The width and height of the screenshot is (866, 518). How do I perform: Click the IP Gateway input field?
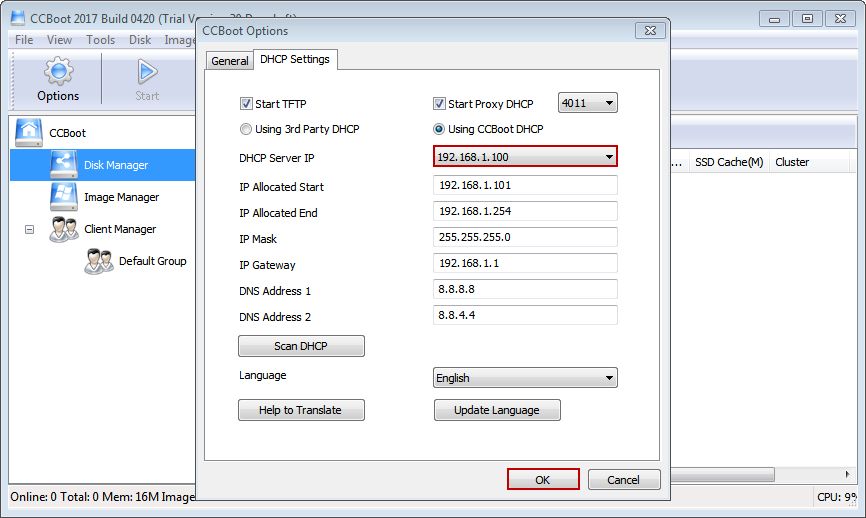pyautogui.click(x=525, y=263)
